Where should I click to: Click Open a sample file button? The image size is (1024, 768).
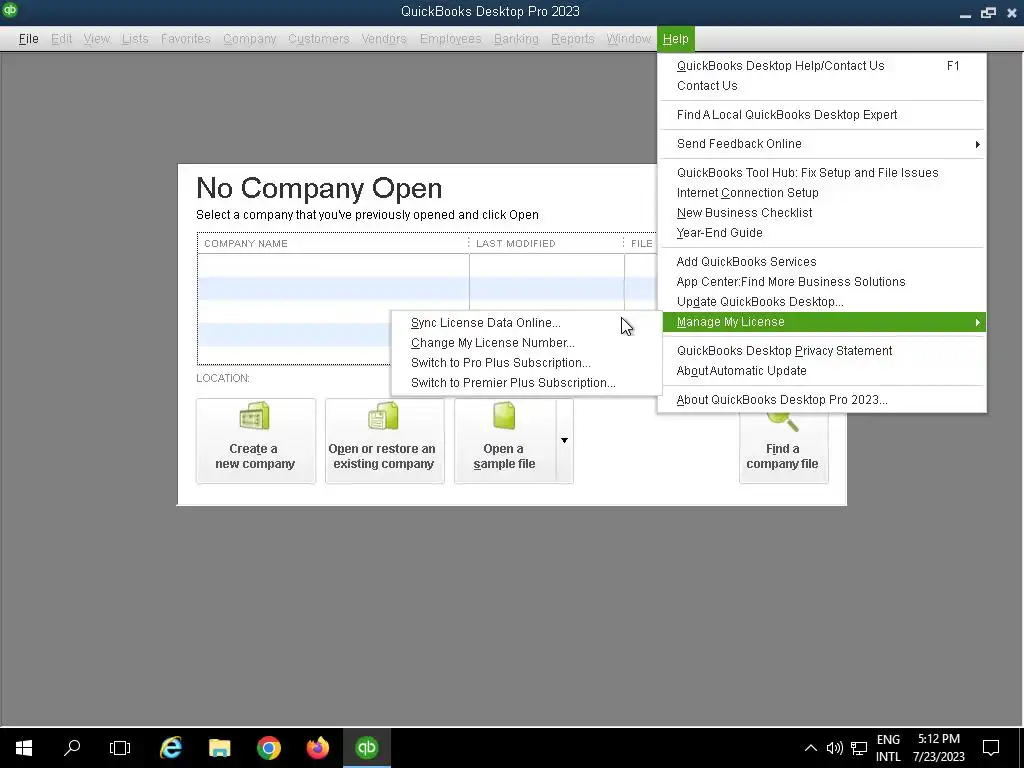pos(505,441)
